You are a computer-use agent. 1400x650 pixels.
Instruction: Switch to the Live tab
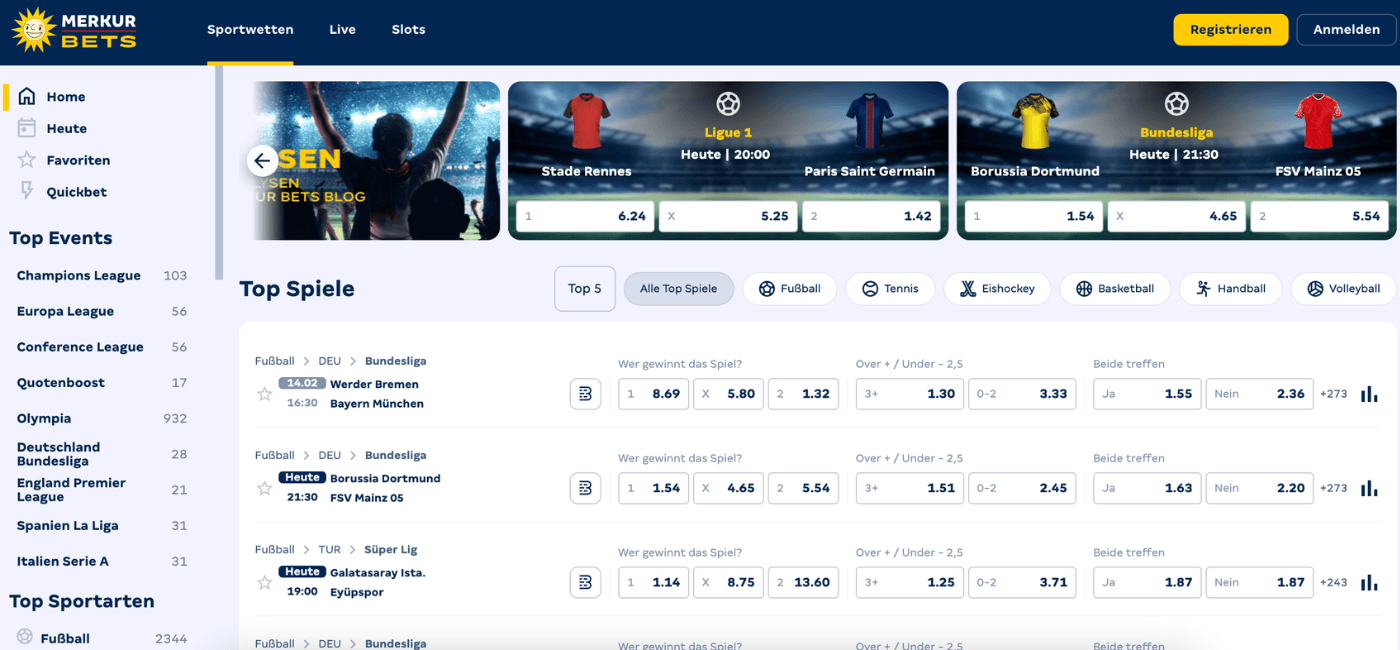(342, 30)
